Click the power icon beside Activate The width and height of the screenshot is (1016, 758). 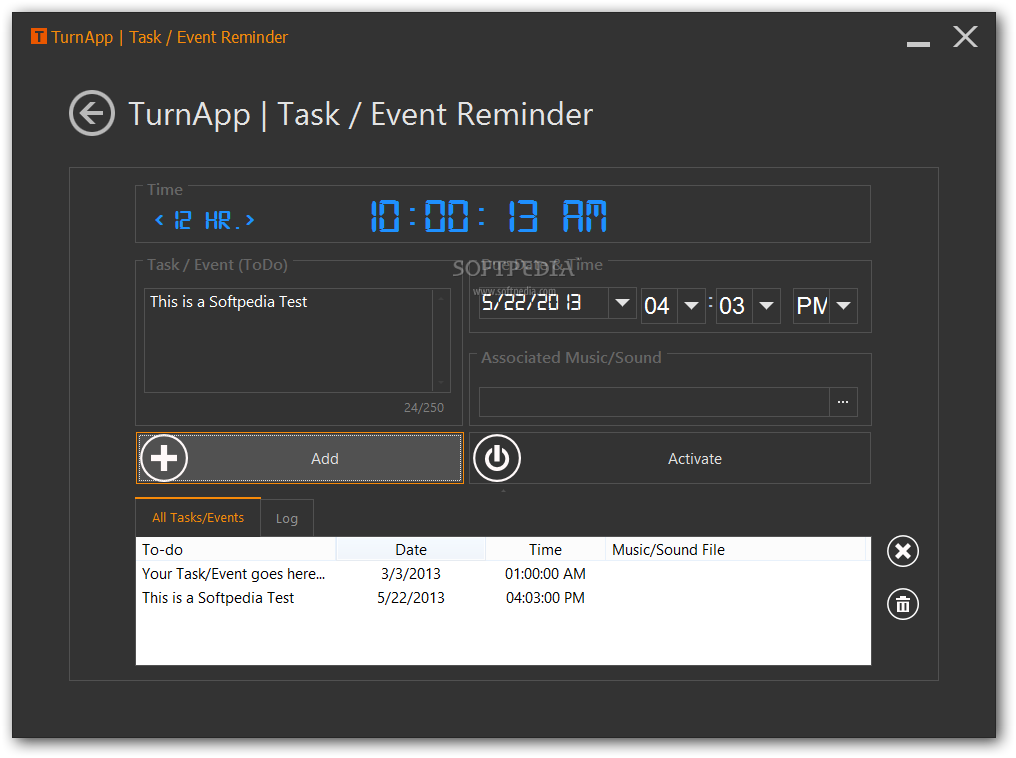coord(497,458)
